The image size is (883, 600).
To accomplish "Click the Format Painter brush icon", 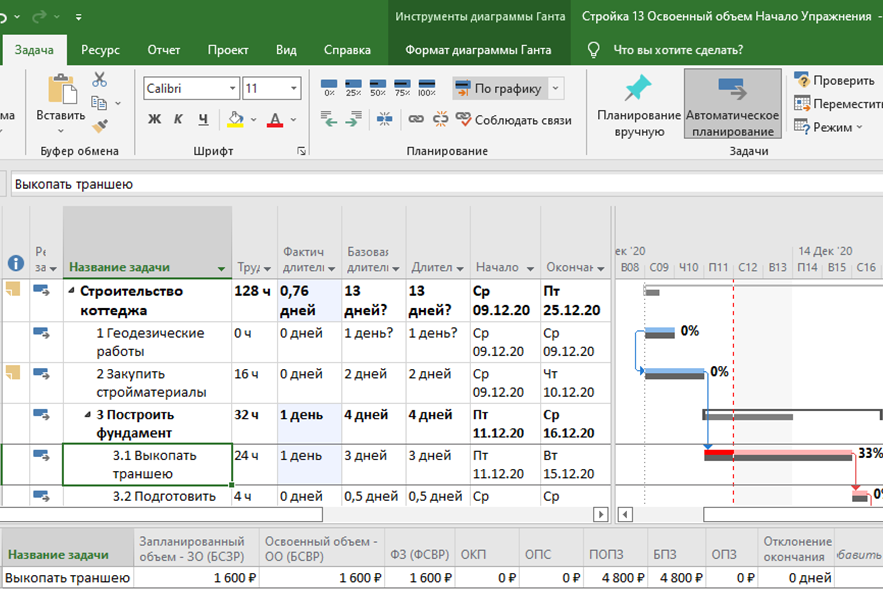I will point(99,126).
